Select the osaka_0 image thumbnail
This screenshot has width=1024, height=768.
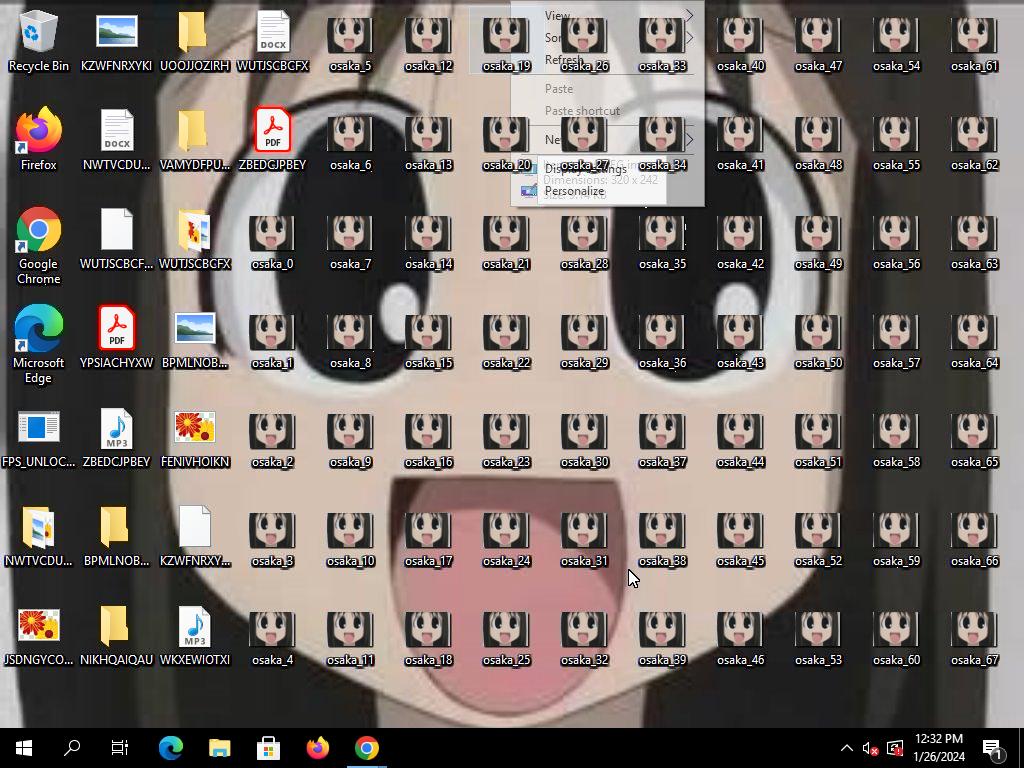pyautogui.click(x=272, y=243)
